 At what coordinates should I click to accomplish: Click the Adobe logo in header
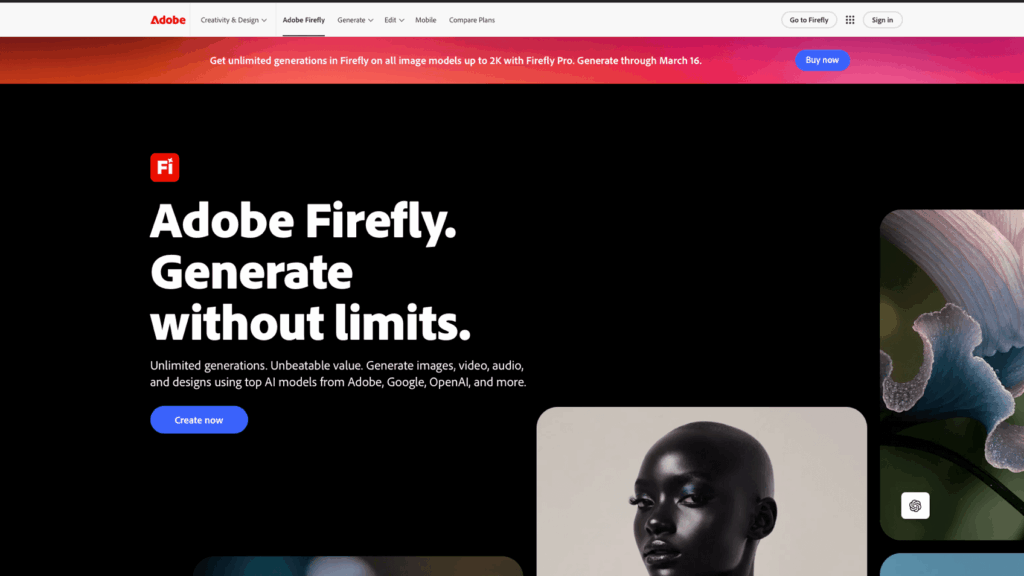pyautogui.click(x=168, y=20)
